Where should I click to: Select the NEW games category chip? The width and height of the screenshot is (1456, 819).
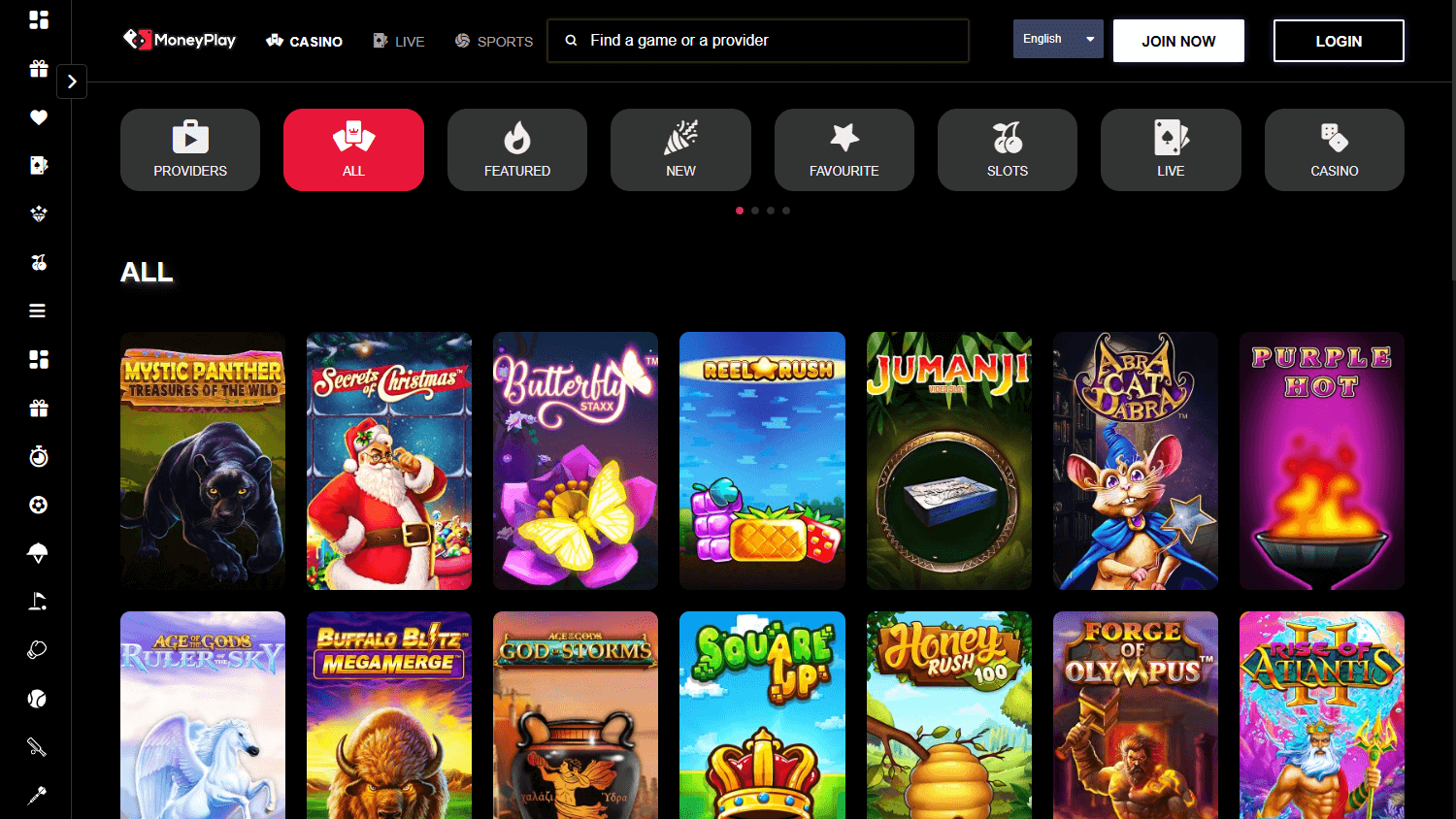pos(680,150)
